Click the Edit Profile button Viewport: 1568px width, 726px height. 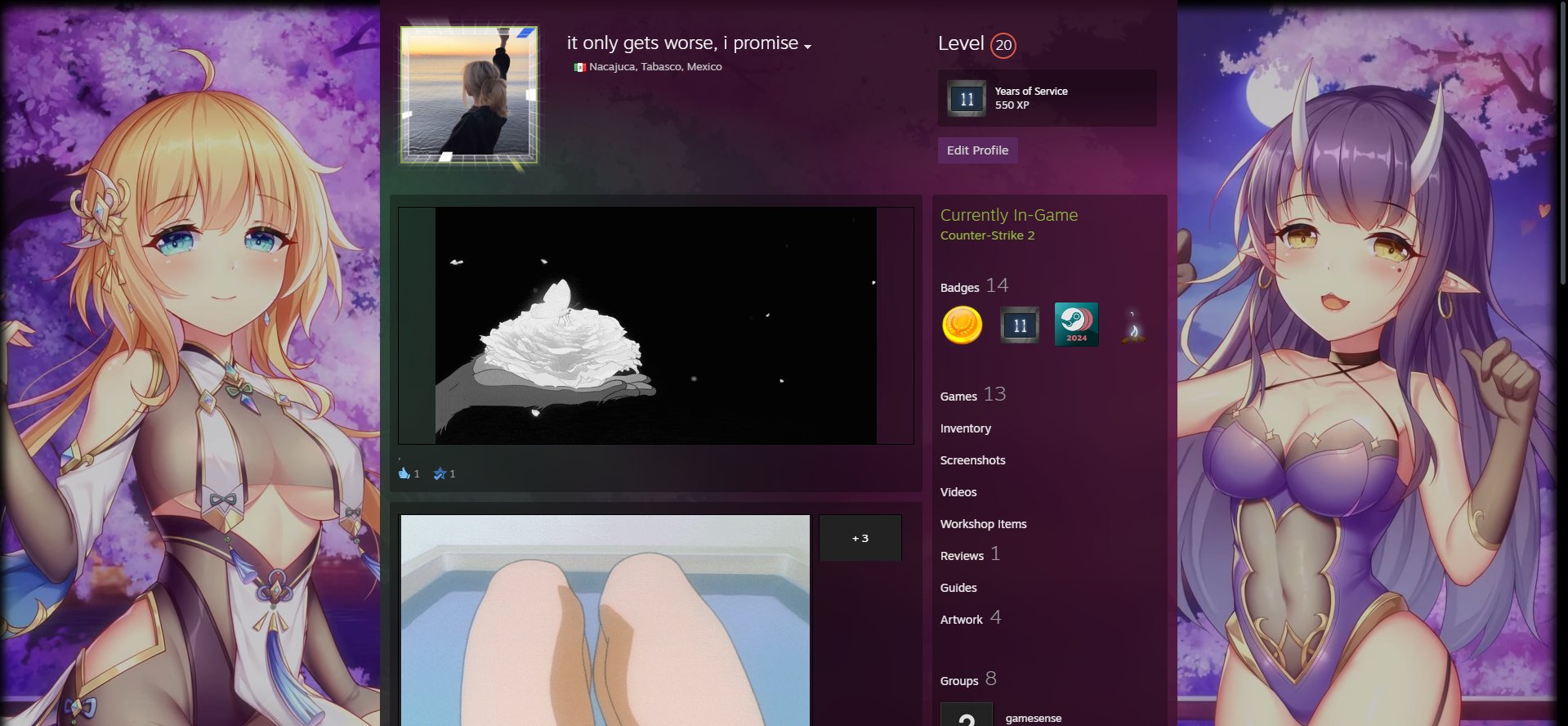(x=977, y=150)
